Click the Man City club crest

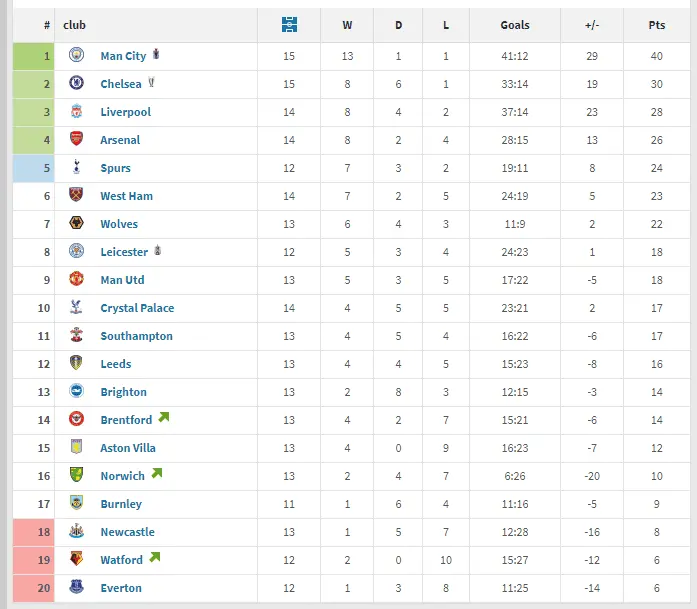[x=77, y=56]
